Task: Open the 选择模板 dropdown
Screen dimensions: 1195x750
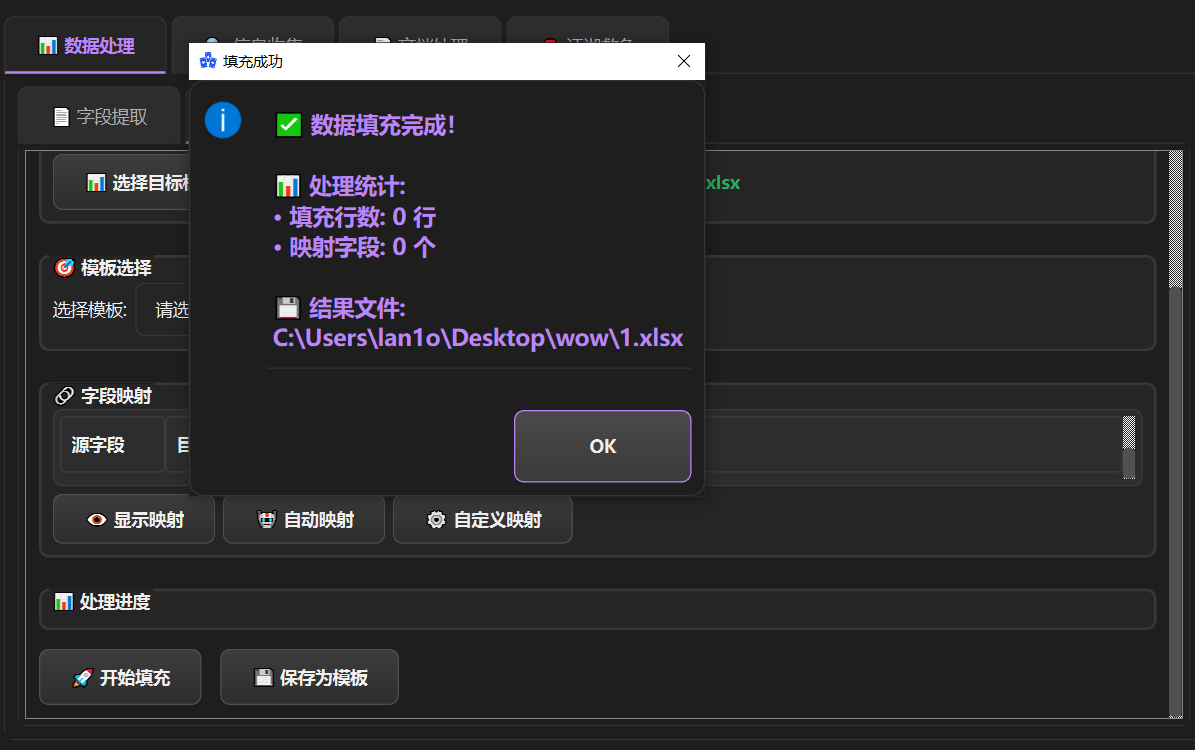Action: point(163,310)
